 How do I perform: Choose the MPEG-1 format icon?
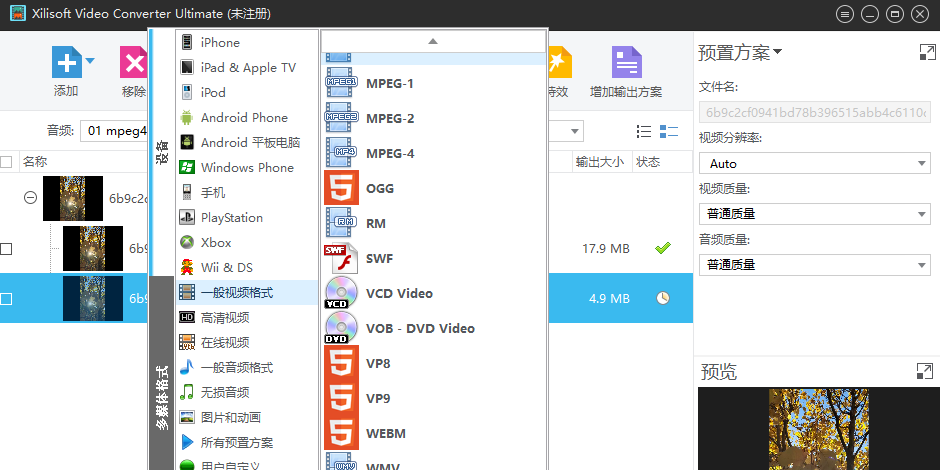(341, 83)
